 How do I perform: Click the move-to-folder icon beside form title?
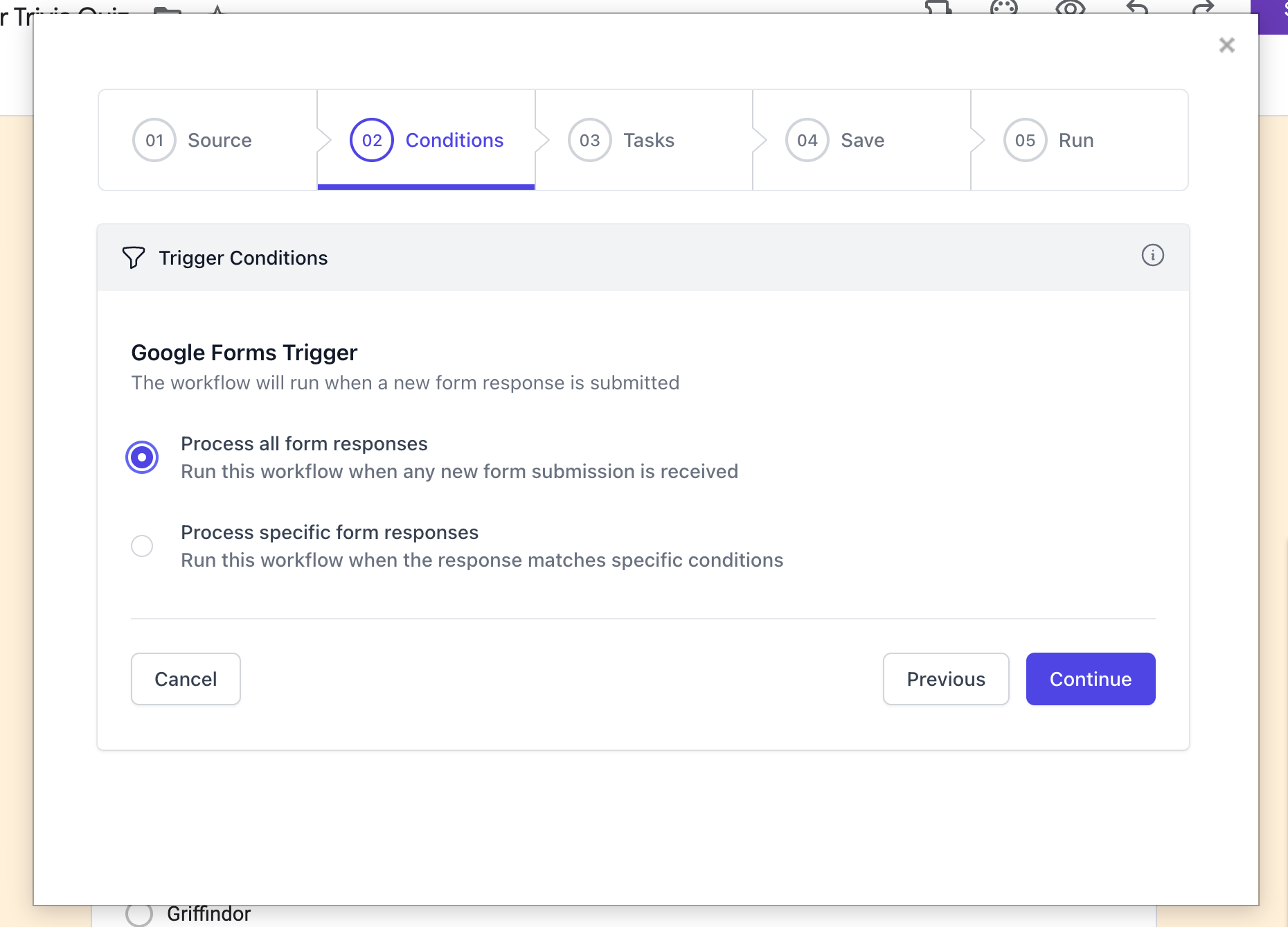[167, 8]
